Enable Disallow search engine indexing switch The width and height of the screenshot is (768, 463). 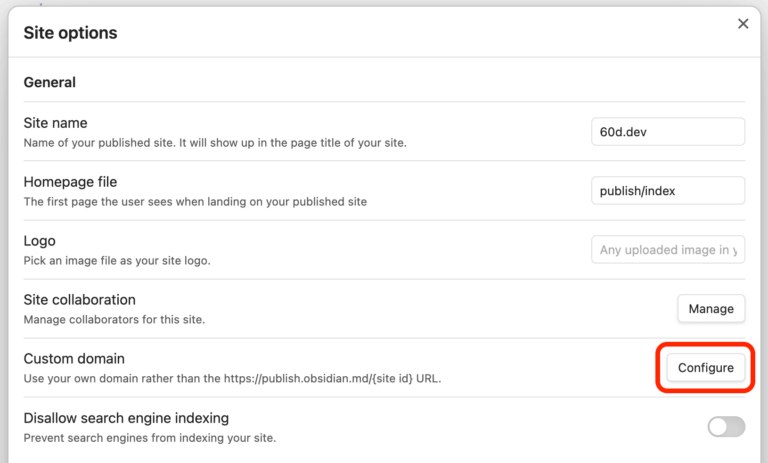(726, 427)
